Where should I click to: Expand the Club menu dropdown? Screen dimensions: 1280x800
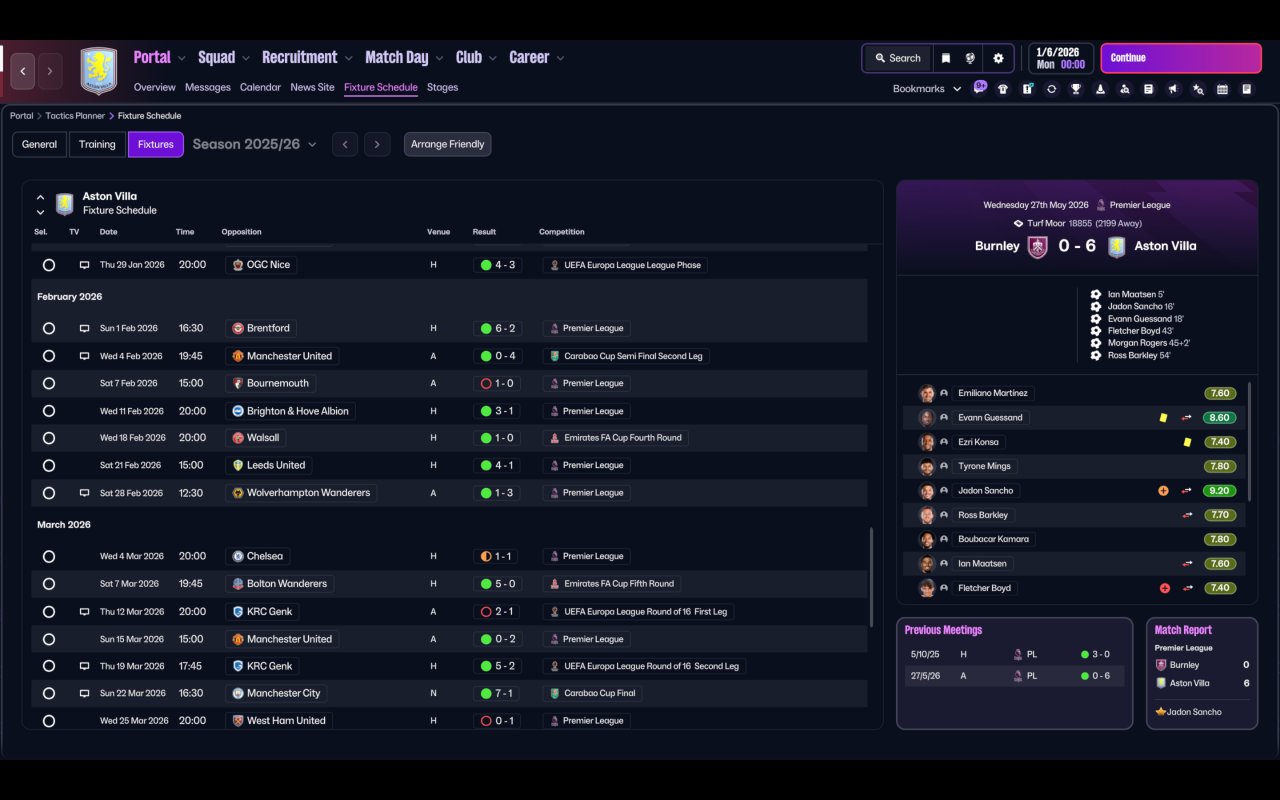pos(492,58)
